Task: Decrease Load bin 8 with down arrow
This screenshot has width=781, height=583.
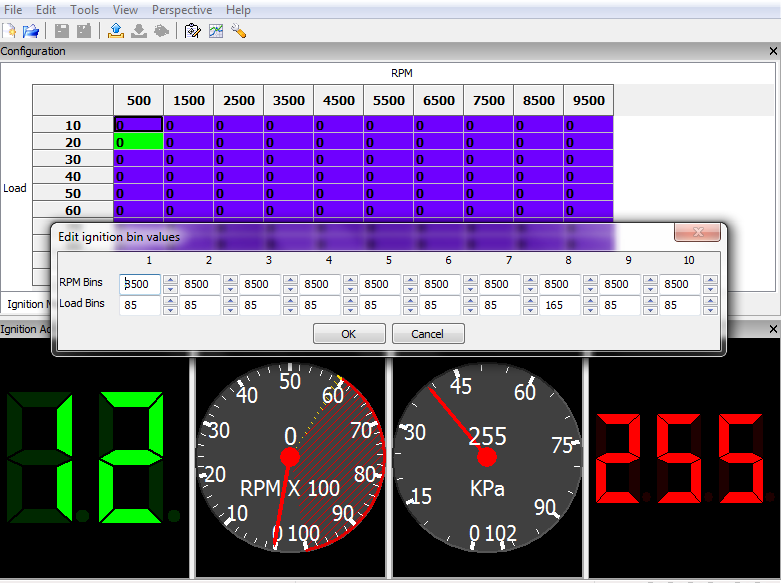Action: (x=590, y=310)
